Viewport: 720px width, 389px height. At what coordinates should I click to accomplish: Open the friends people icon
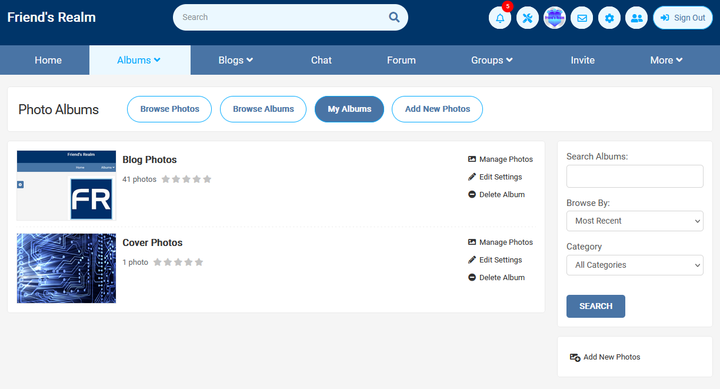(x=636, y=18)
